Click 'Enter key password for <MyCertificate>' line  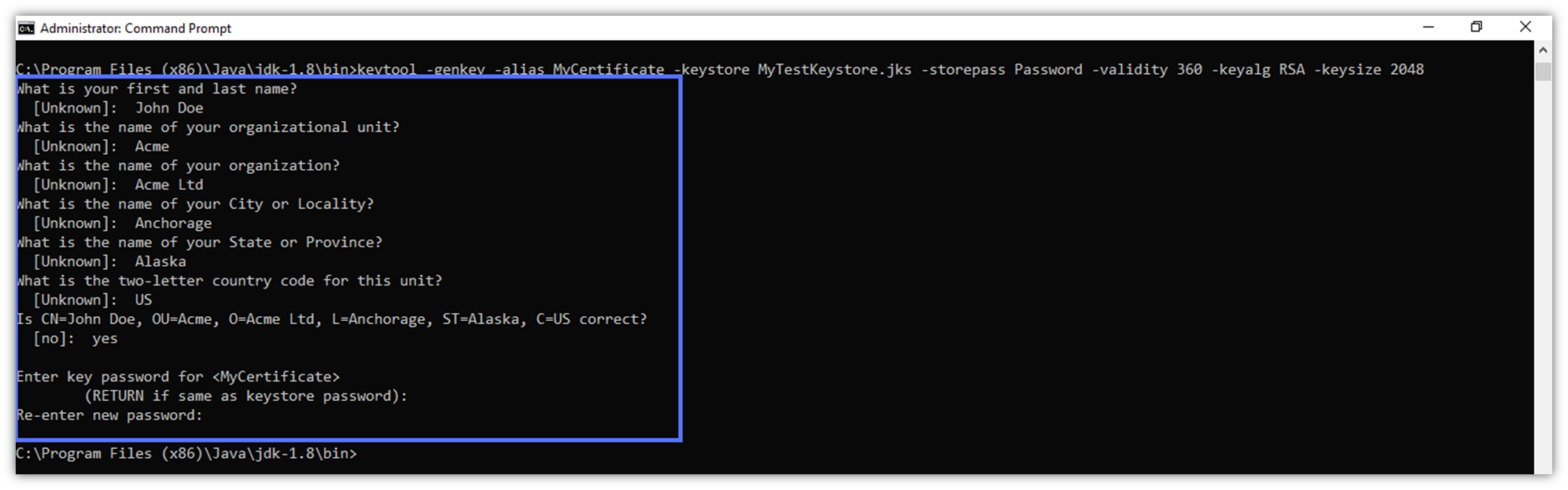click(x=178, y=377)
